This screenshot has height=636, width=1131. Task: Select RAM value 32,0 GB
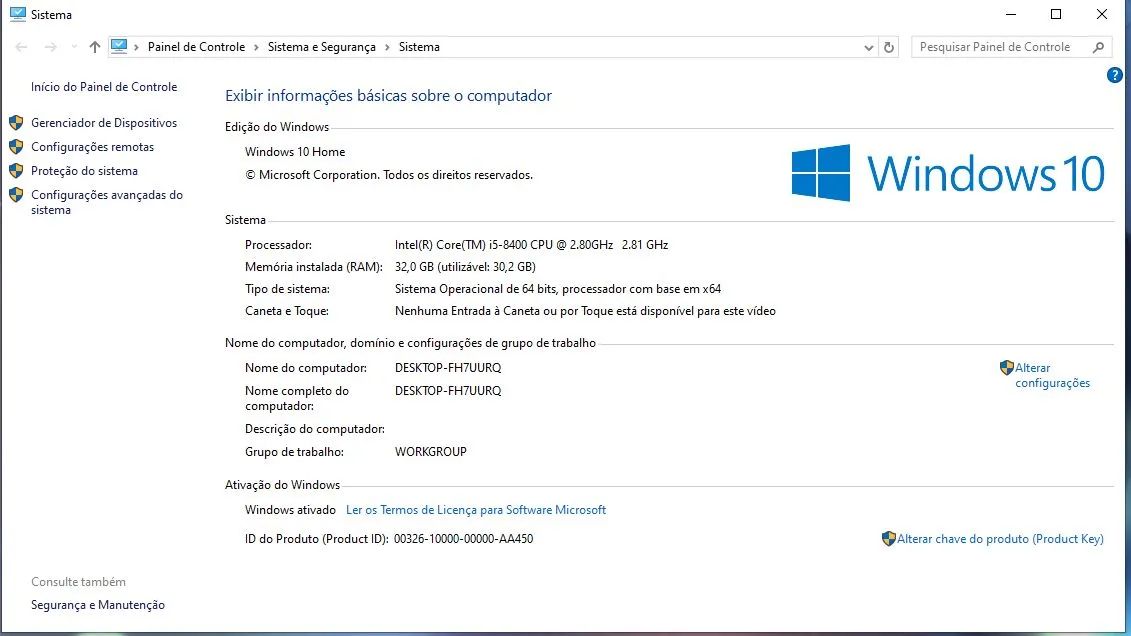point(465,267)
